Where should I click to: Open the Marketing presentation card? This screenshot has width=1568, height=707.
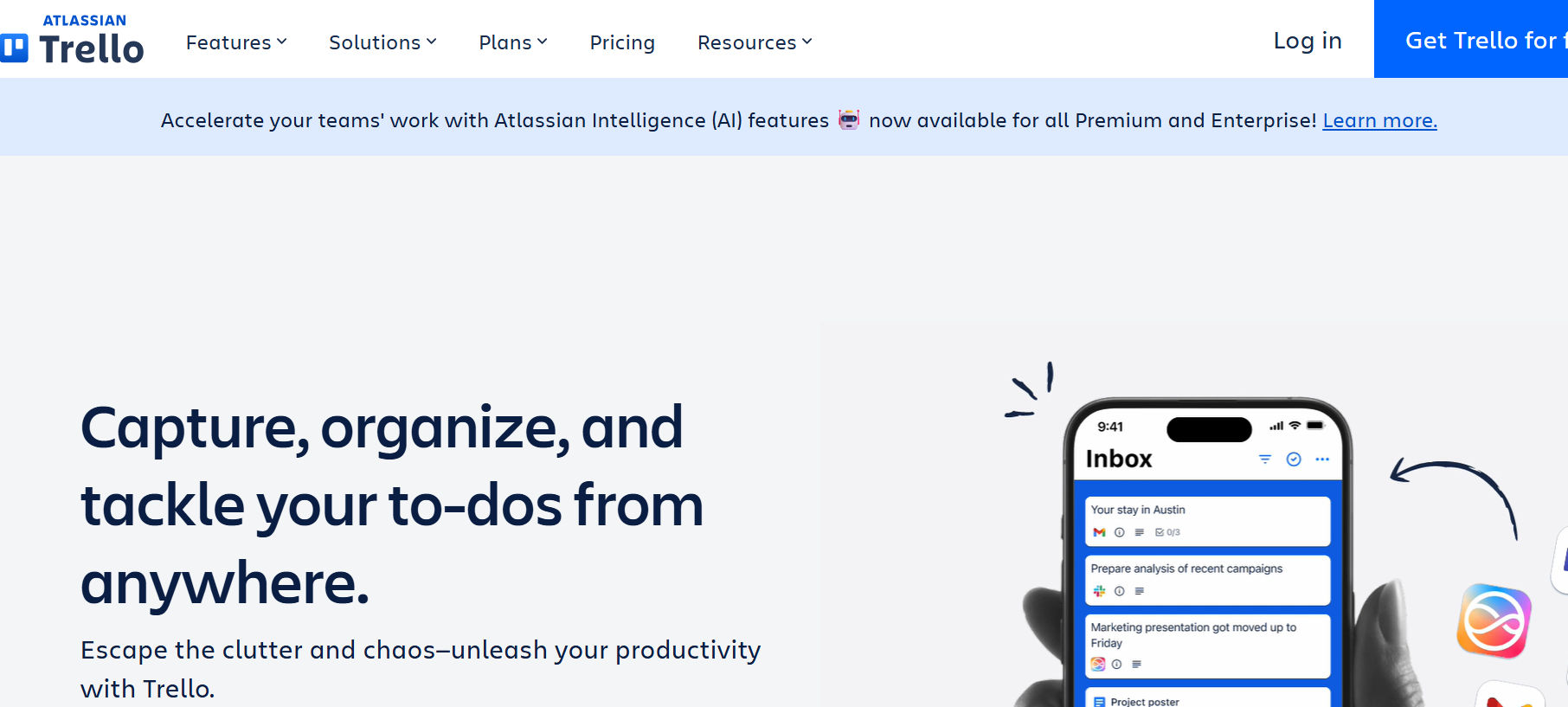pos(1207,646)
